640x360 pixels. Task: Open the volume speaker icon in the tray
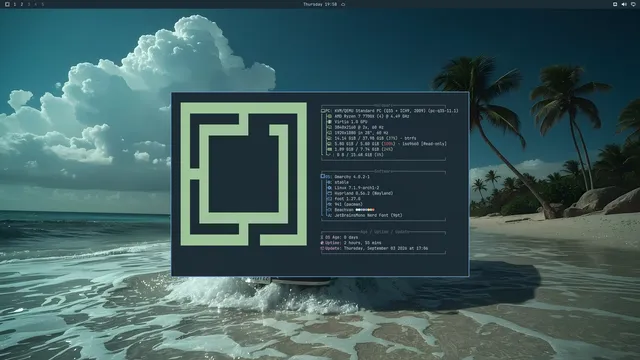[624, 4]
